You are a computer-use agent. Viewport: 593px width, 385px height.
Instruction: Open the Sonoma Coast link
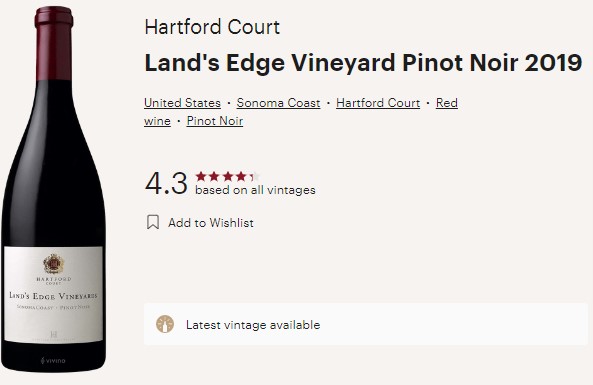(278, 103)
